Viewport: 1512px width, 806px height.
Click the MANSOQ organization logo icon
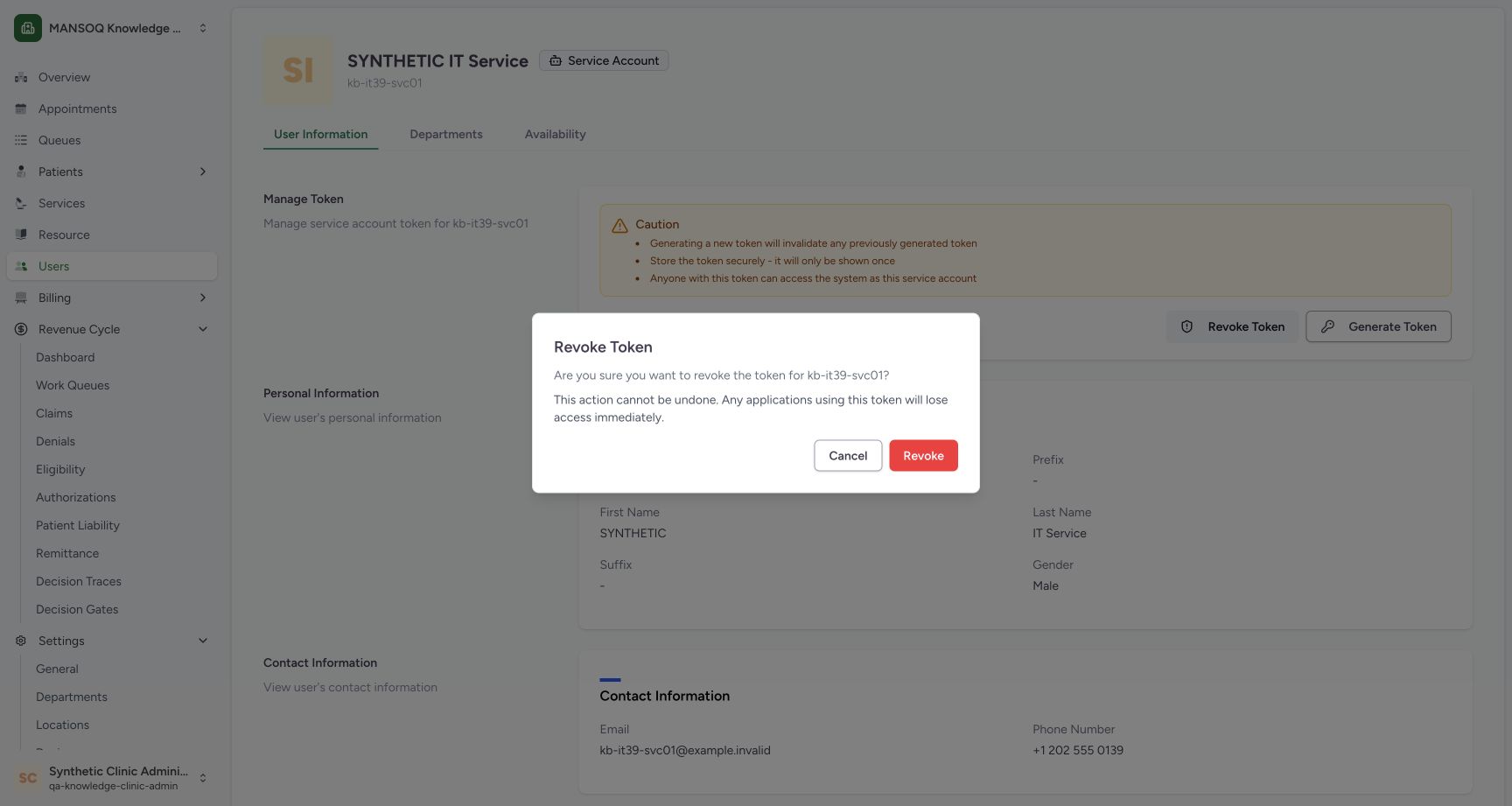28,28
